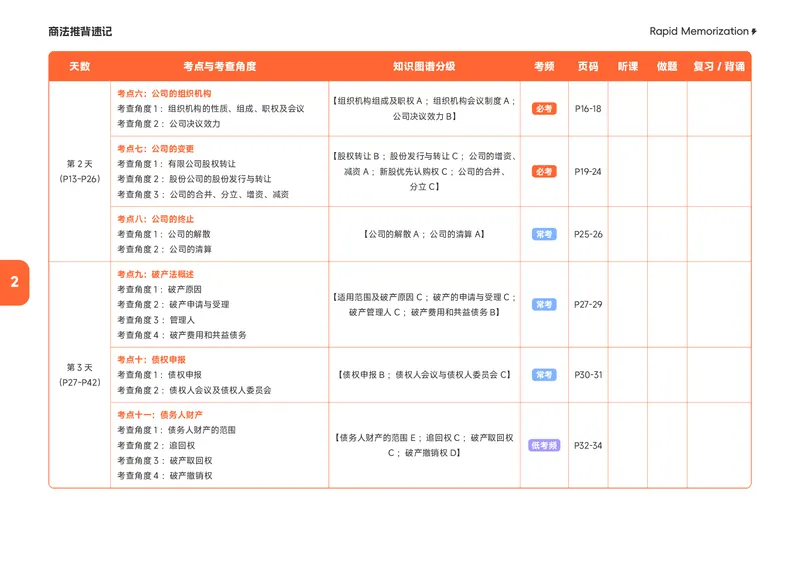Click 考查角度 2：债权人会议及债权人委员会
Image resolution: width=800 pixels, height=566 pixels.
(x=194, y=390)
